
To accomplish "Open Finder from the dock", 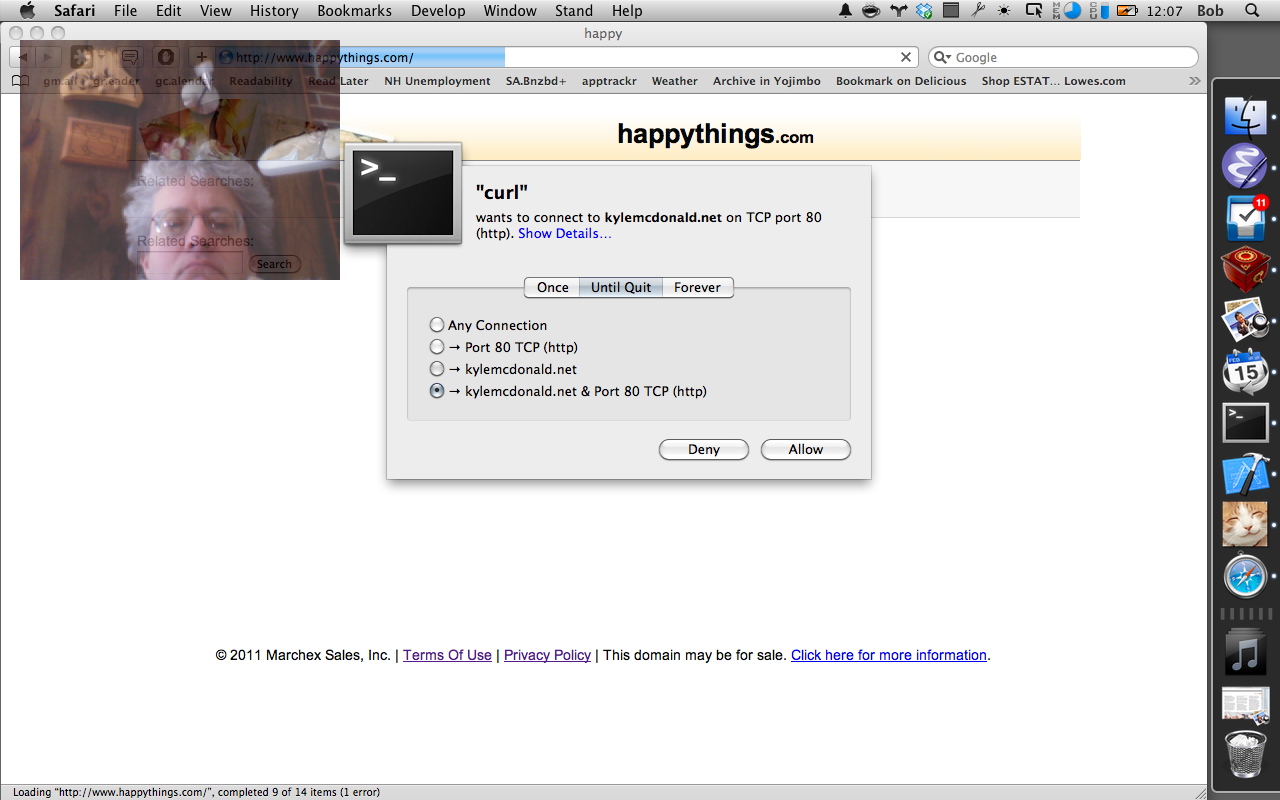I will point(1245,116).
